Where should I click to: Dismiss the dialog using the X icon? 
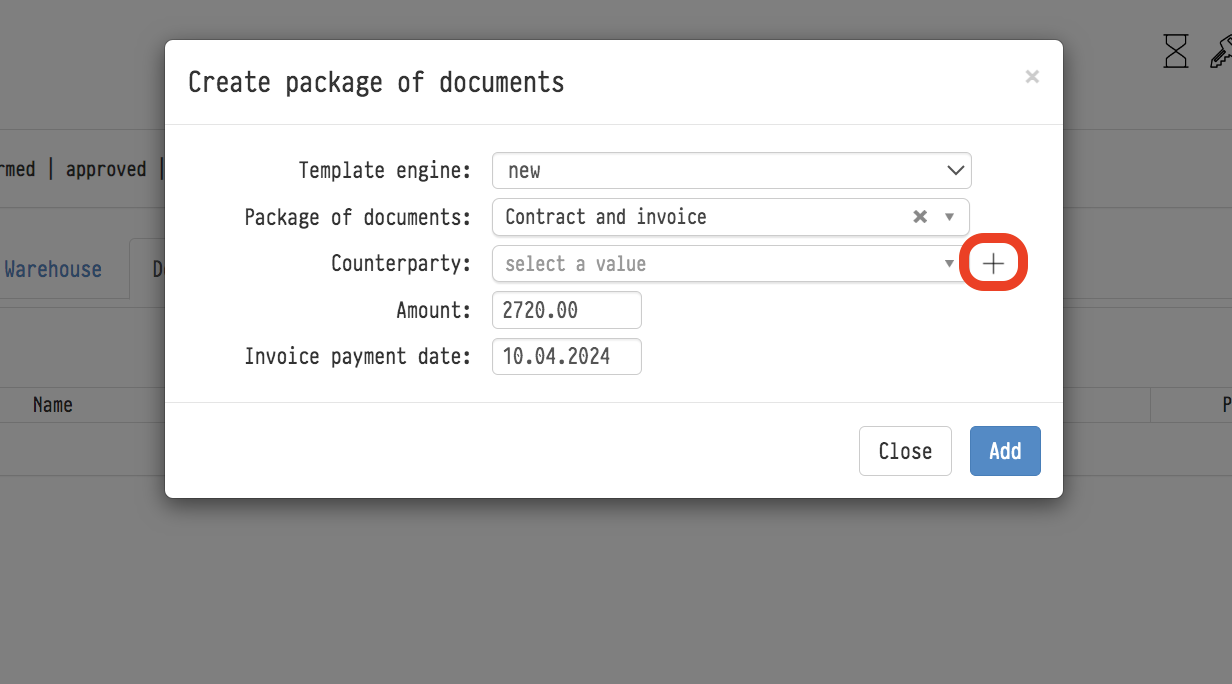(1032, 77)
